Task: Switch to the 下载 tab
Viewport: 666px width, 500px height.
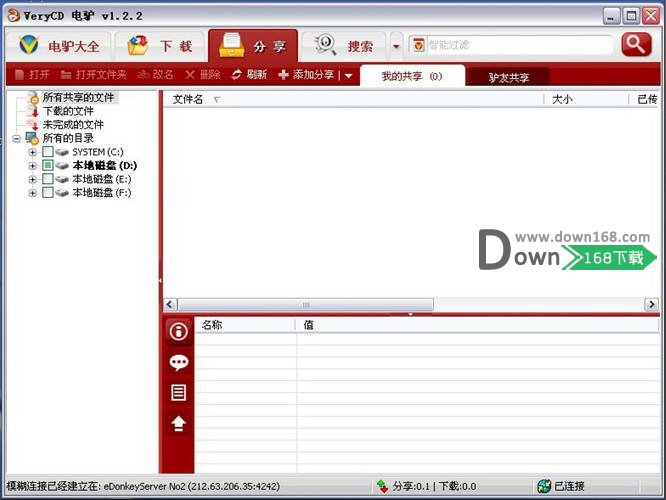Action: [x=160, y=46]
